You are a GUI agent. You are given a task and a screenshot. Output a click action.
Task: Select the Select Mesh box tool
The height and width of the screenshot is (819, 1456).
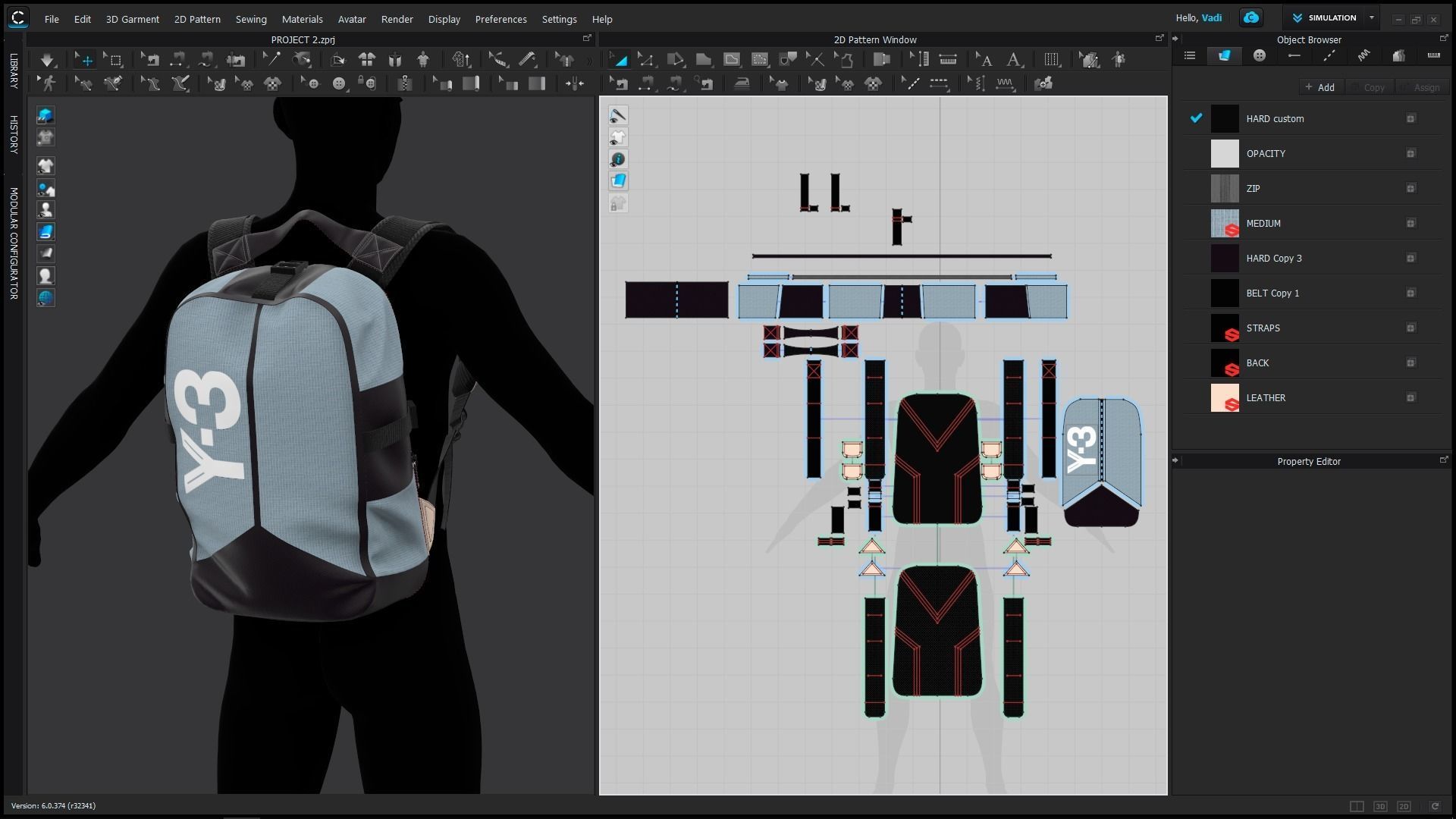pos(115,60)
